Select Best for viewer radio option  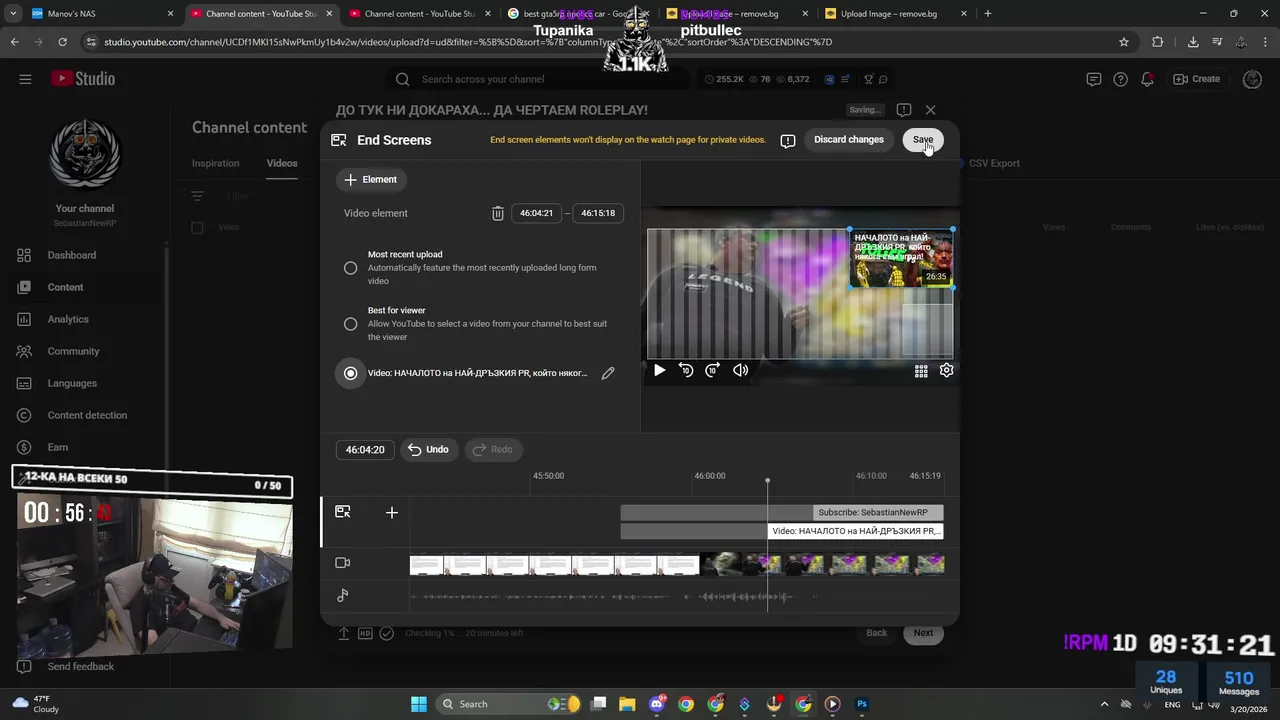tap(350, 324)
